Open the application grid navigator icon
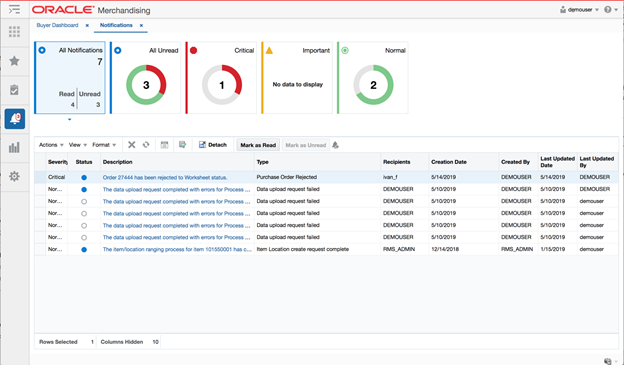624x365 pixels. (14, 32)
